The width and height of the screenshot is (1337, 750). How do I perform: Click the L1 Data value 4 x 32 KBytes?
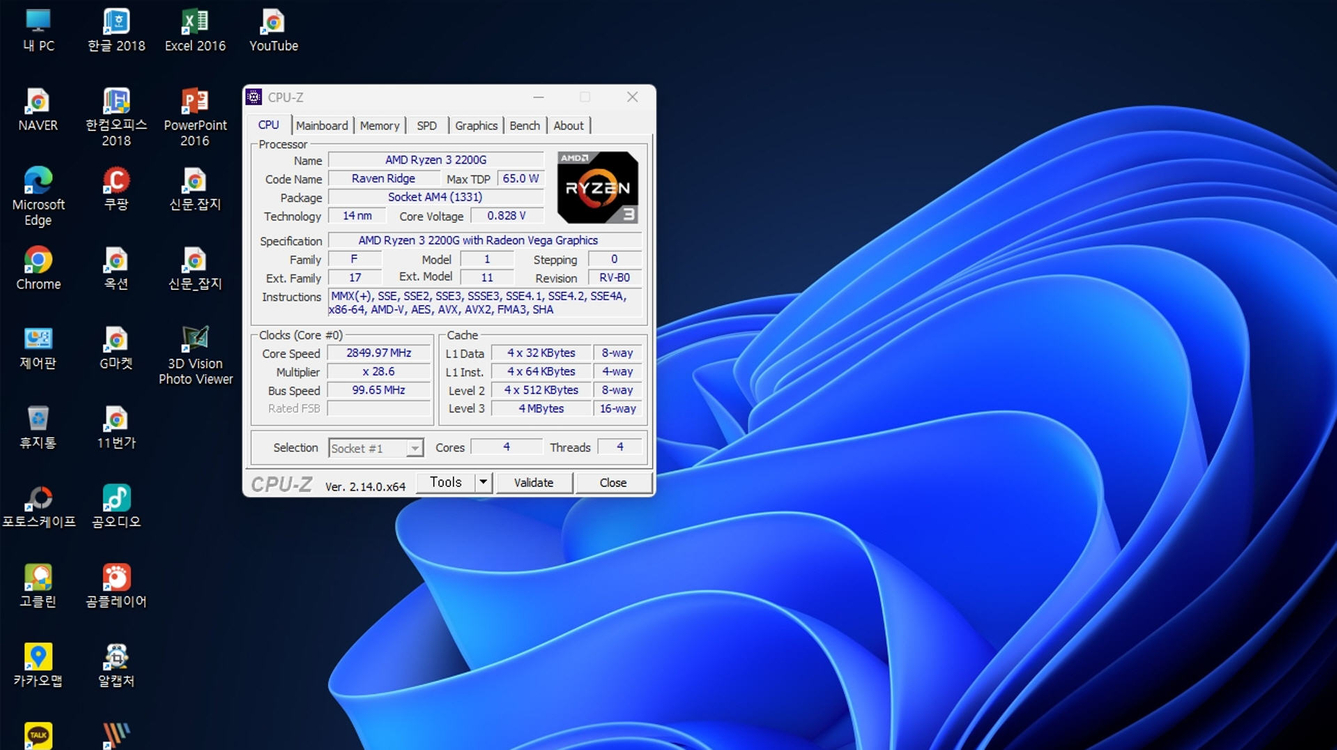click(541, 353)
